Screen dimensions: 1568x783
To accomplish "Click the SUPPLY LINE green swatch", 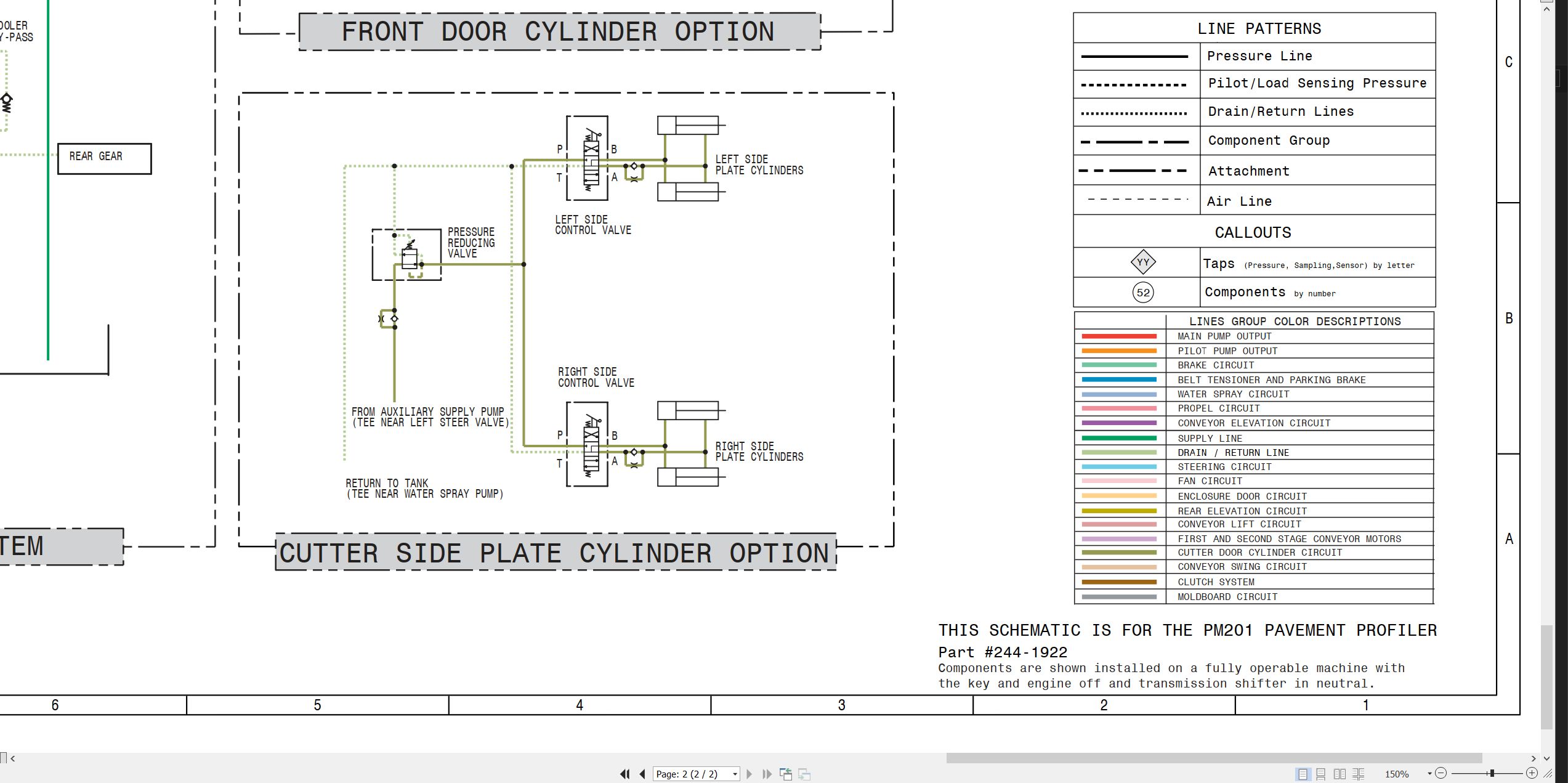I will click(x=1119, y=439).
